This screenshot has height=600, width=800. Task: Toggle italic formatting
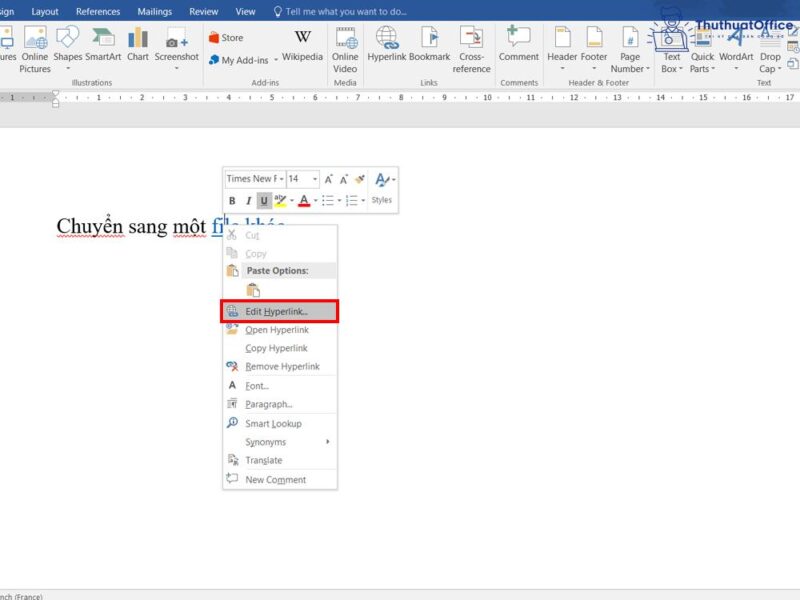pos(248,200)
